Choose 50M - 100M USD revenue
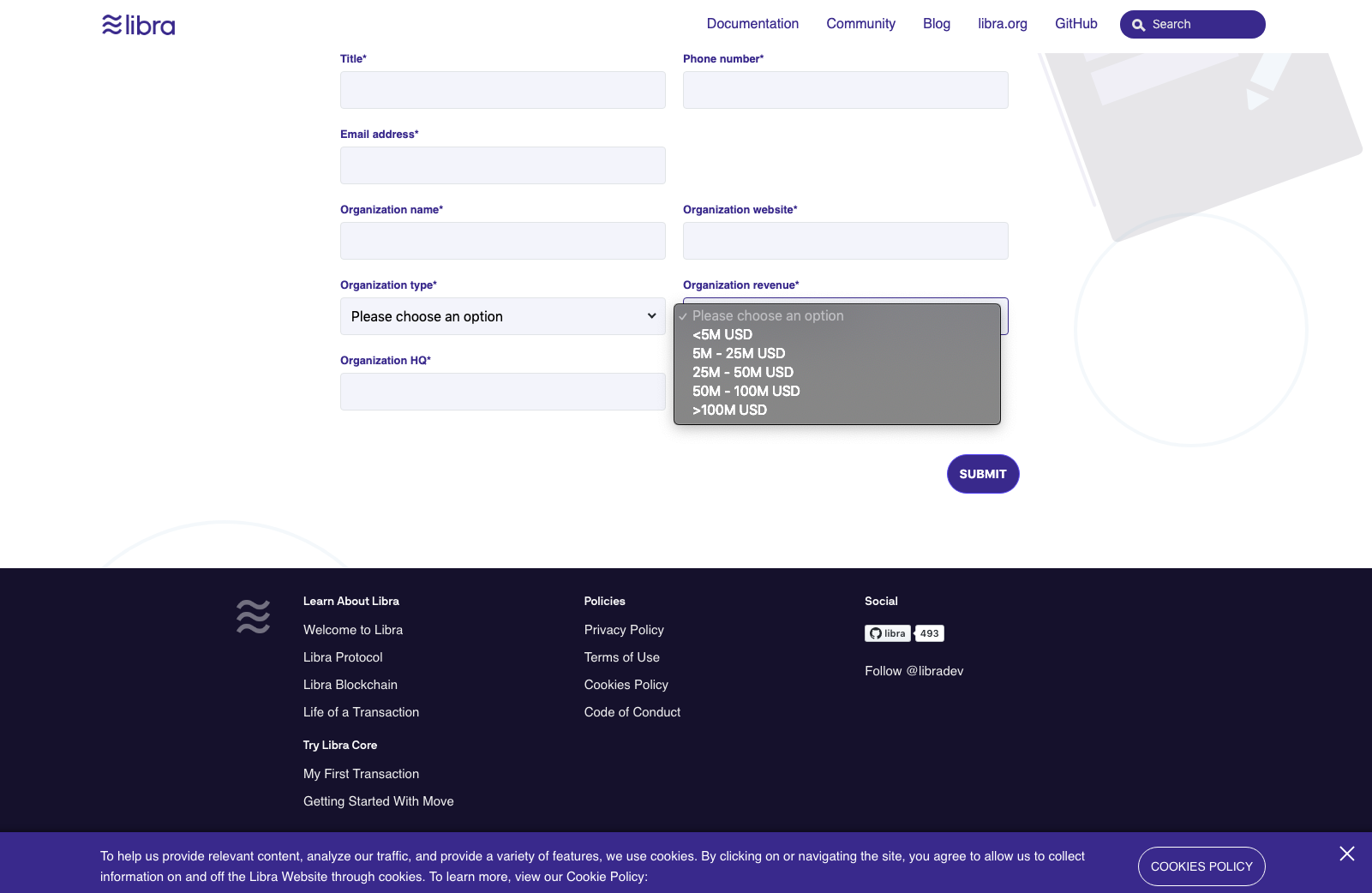Image resolution: width=1372 pixels, height=893 pixels. click(837, 391)
